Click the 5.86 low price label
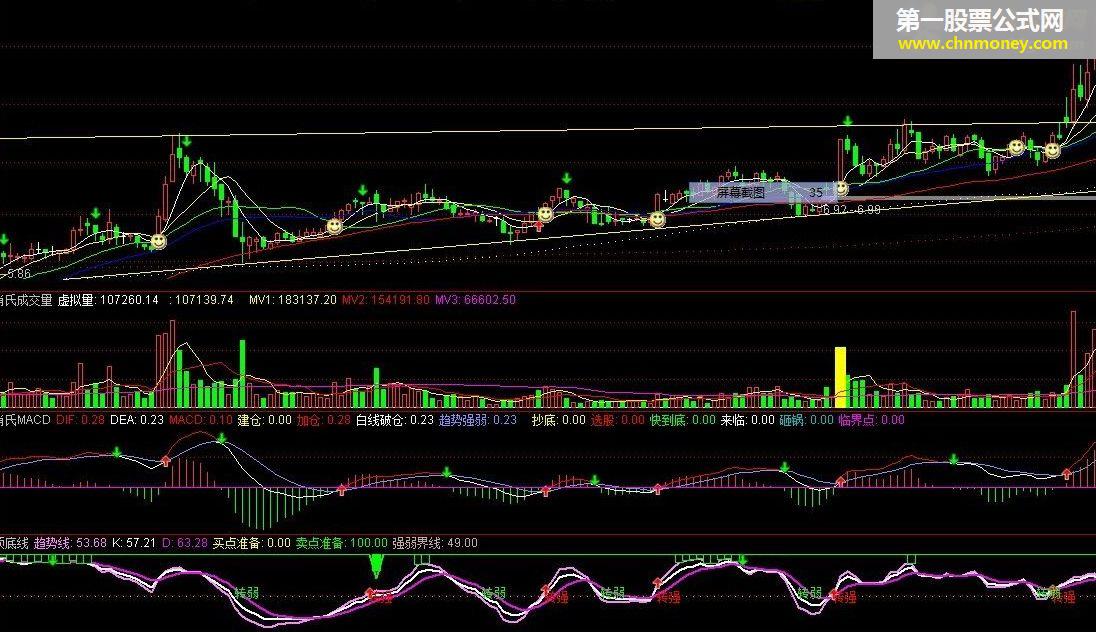Image resolution: width=1096 pixels, height=632 pixels. coord(17,273)
